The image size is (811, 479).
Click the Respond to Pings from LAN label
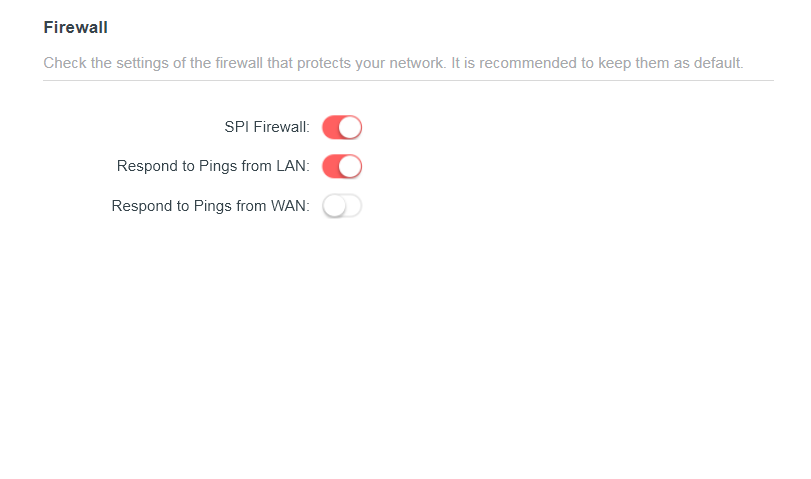213,166
